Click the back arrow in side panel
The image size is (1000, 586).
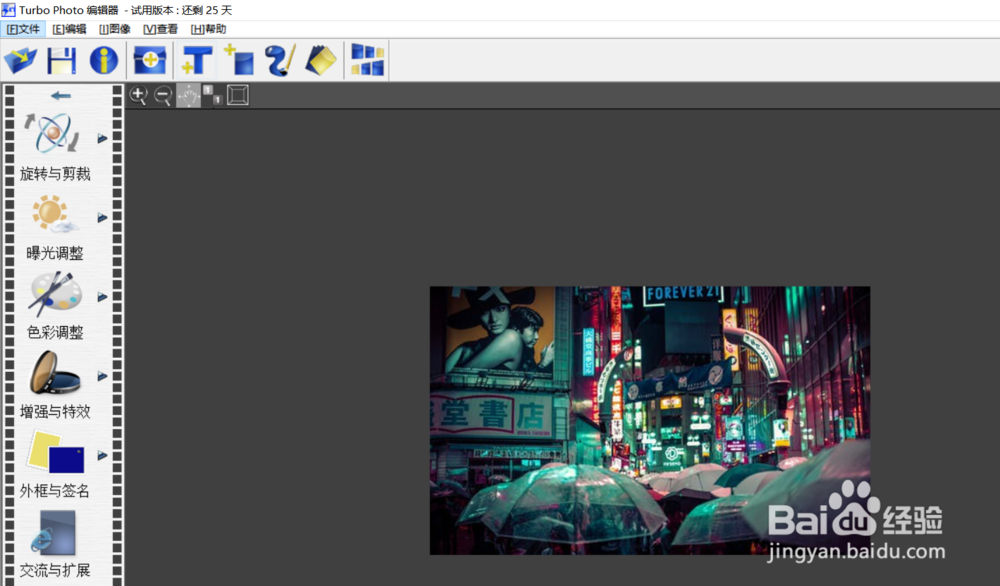coord(61,96)
